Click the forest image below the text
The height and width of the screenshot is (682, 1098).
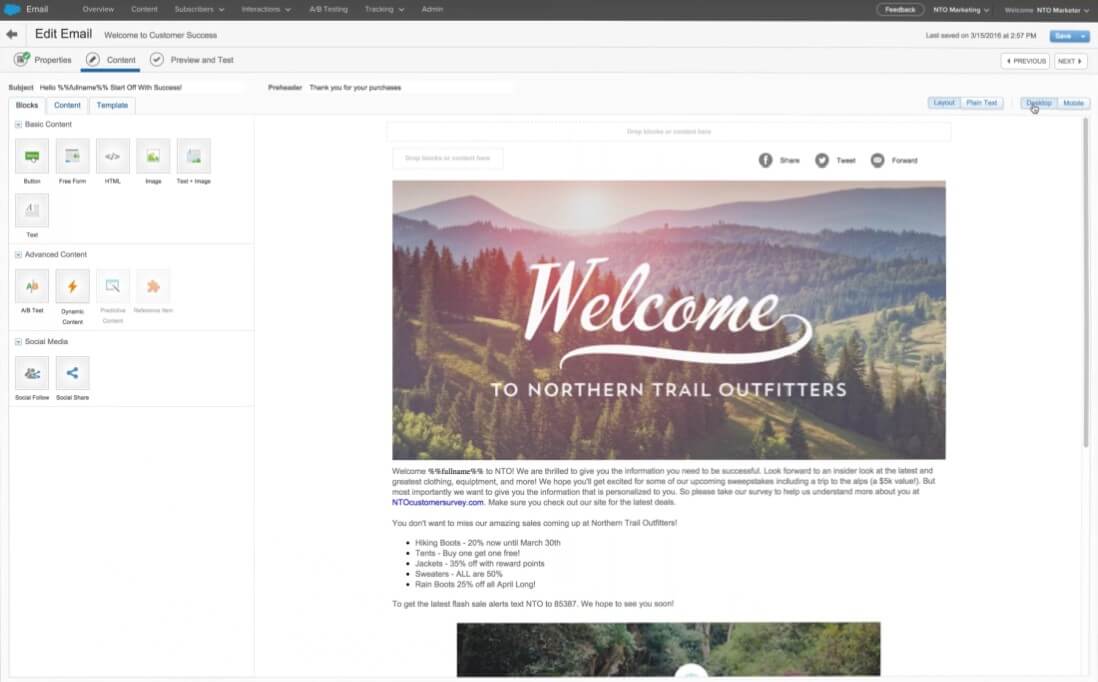pyautogui.click(x=669, y=650)
